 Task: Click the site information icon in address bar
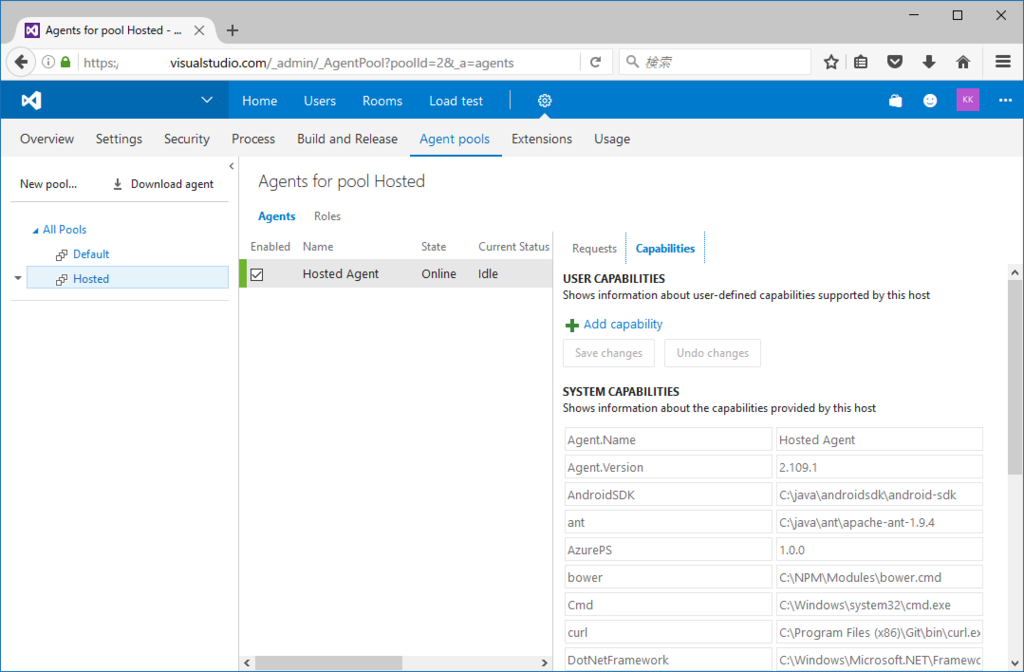tap(48, 62)
